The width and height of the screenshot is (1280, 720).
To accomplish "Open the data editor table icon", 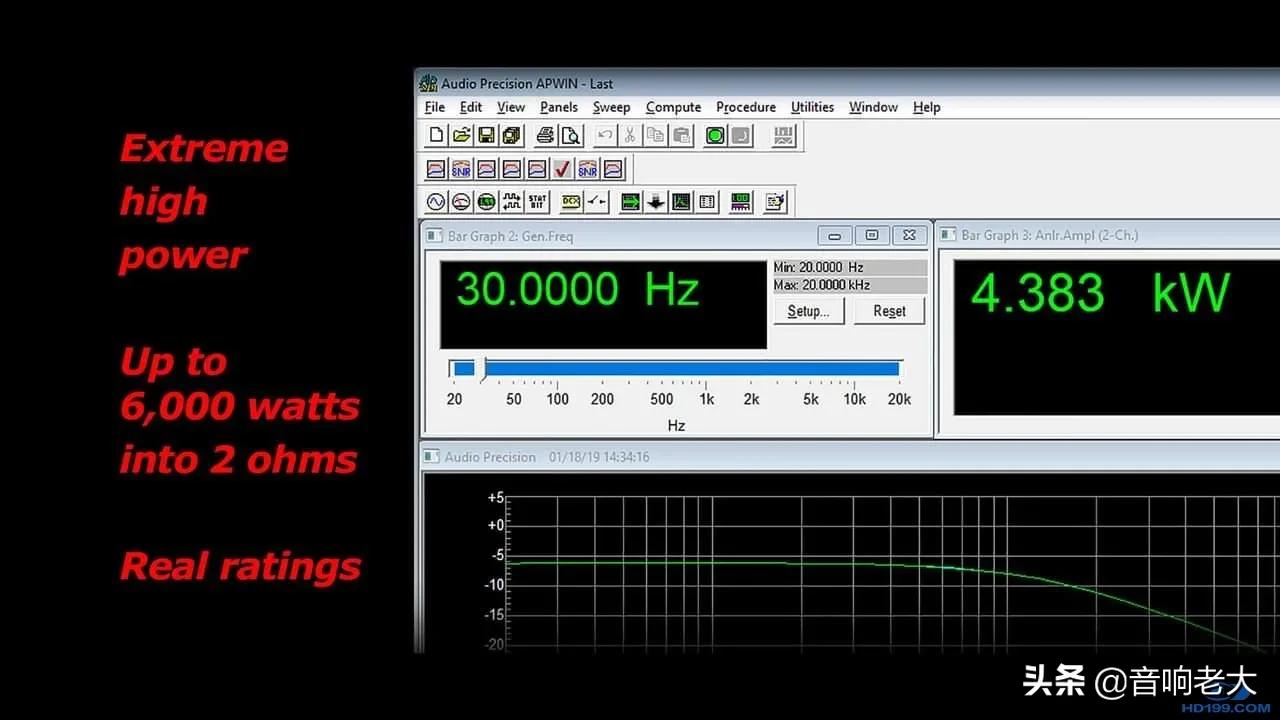I will coord(707,202).
